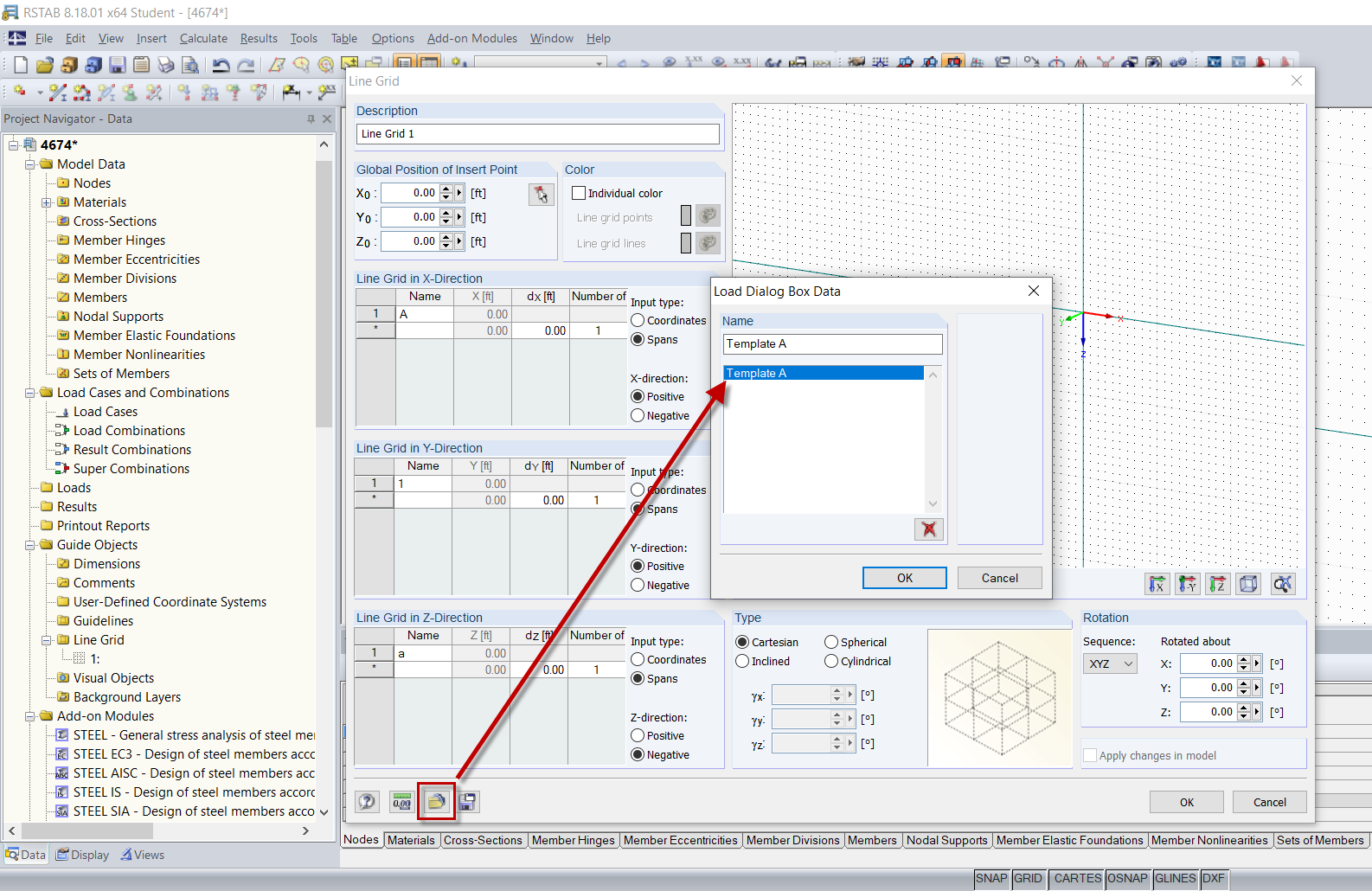
Task: Choose color for line grid points
Action: point(708,215)
